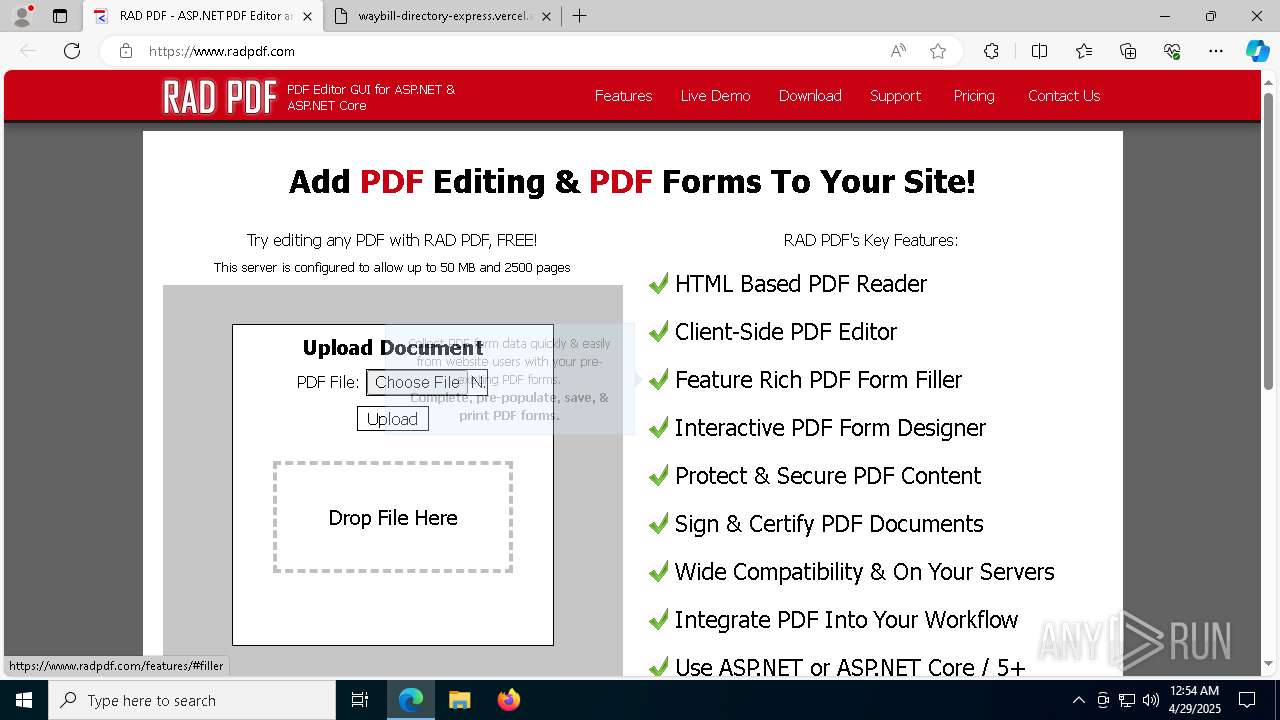
Task: Open the network status tray icon
Action: [1127, 700]
